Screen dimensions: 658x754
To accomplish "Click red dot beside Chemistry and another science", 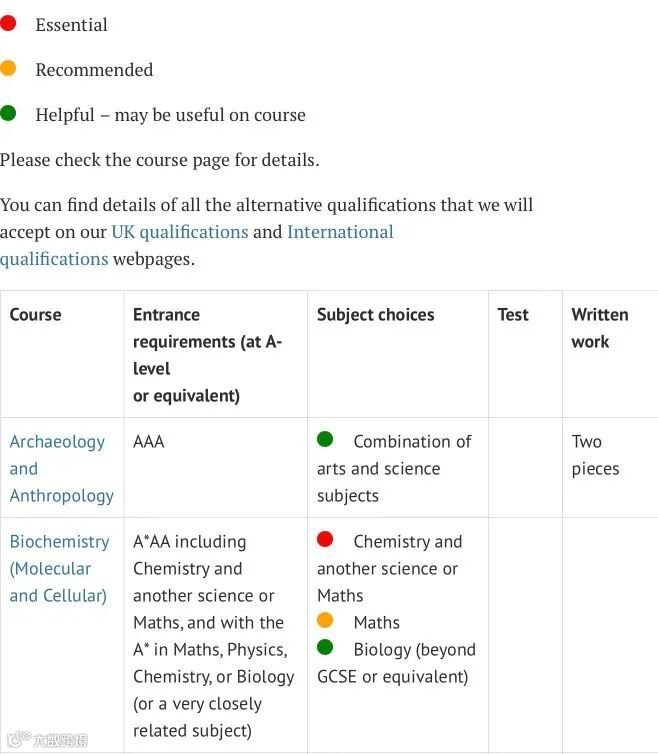I will click(325, 539).
